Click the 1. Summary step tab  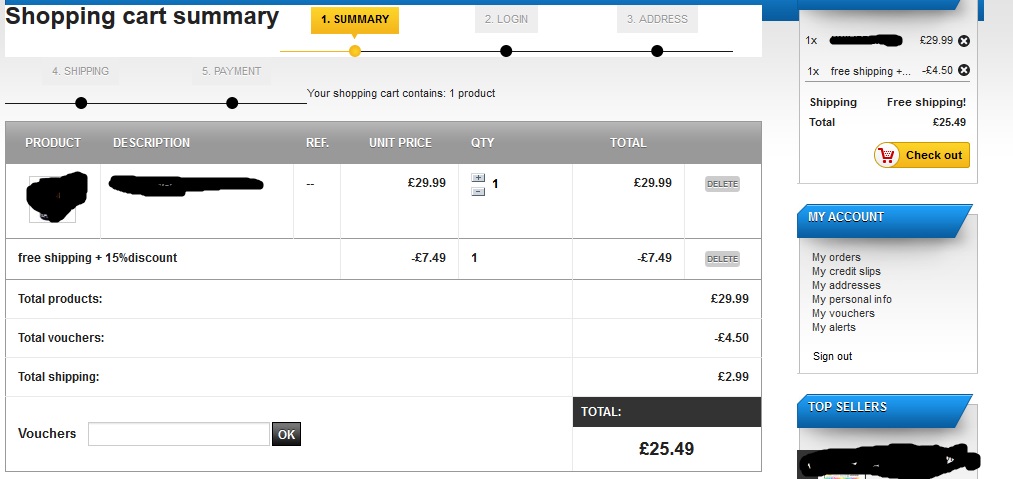355,20
